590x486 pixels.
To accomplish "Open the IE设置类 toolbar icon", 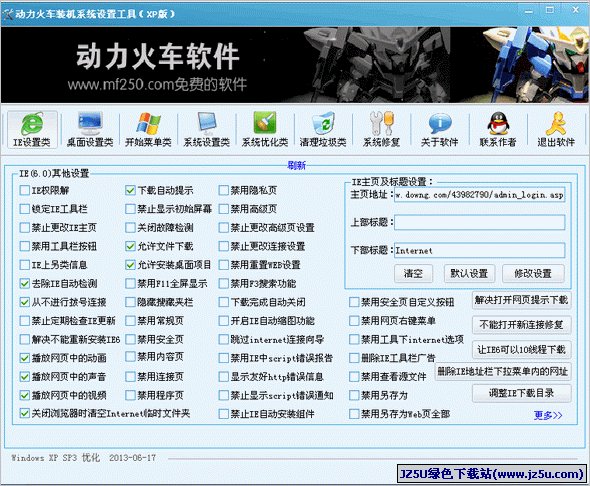I will point(32,129).
